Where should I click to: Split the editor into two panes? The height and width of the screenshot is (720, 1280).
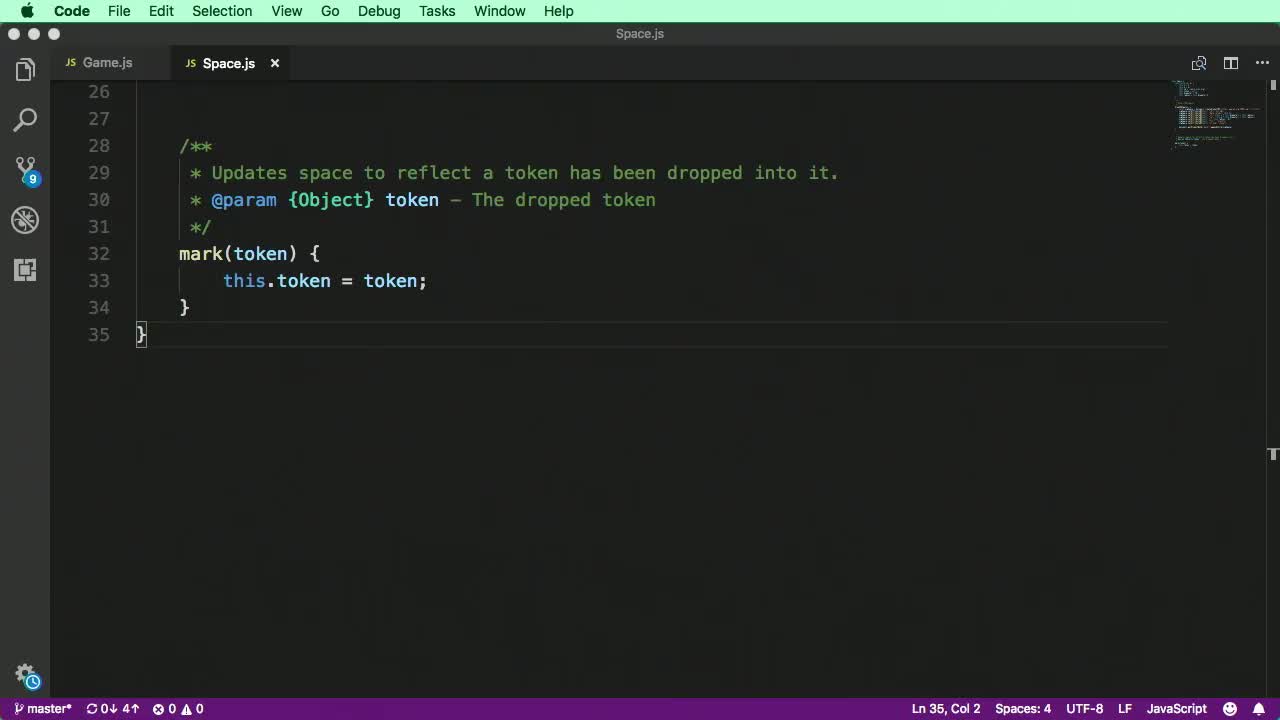[x=1230, y=62]
